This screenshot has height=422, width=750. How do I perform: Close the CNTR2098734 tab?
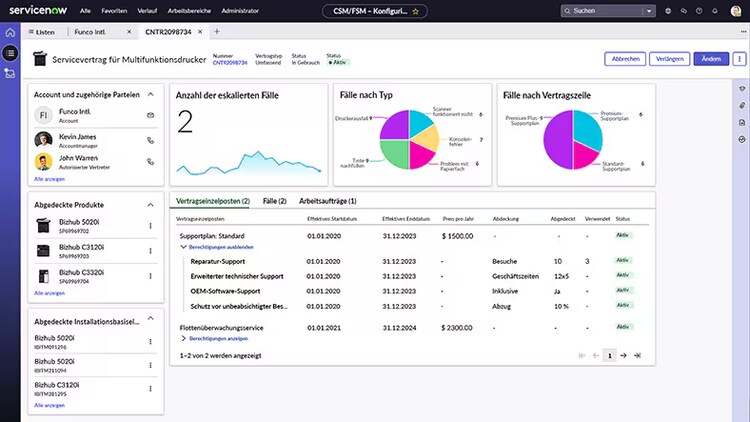pos(200,32)
